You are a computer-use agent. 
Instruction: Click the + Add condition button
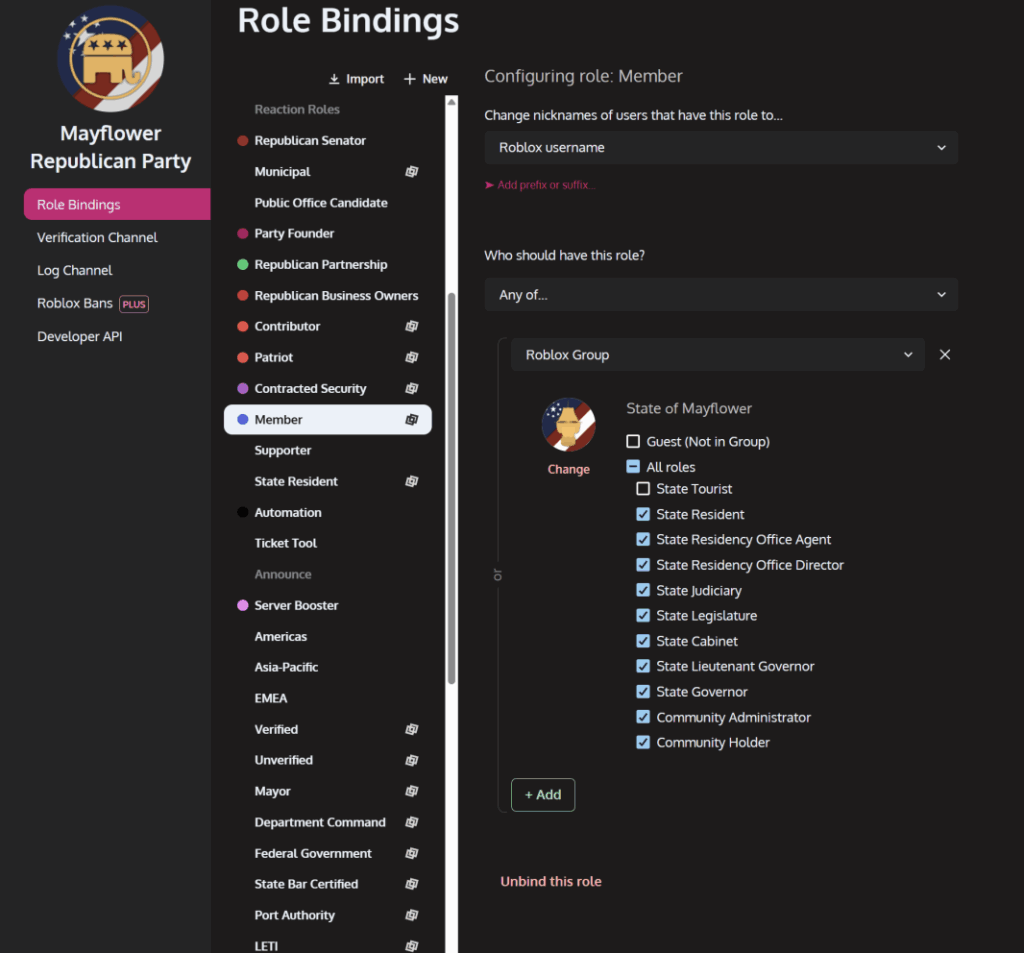click(x=543, y=794)
